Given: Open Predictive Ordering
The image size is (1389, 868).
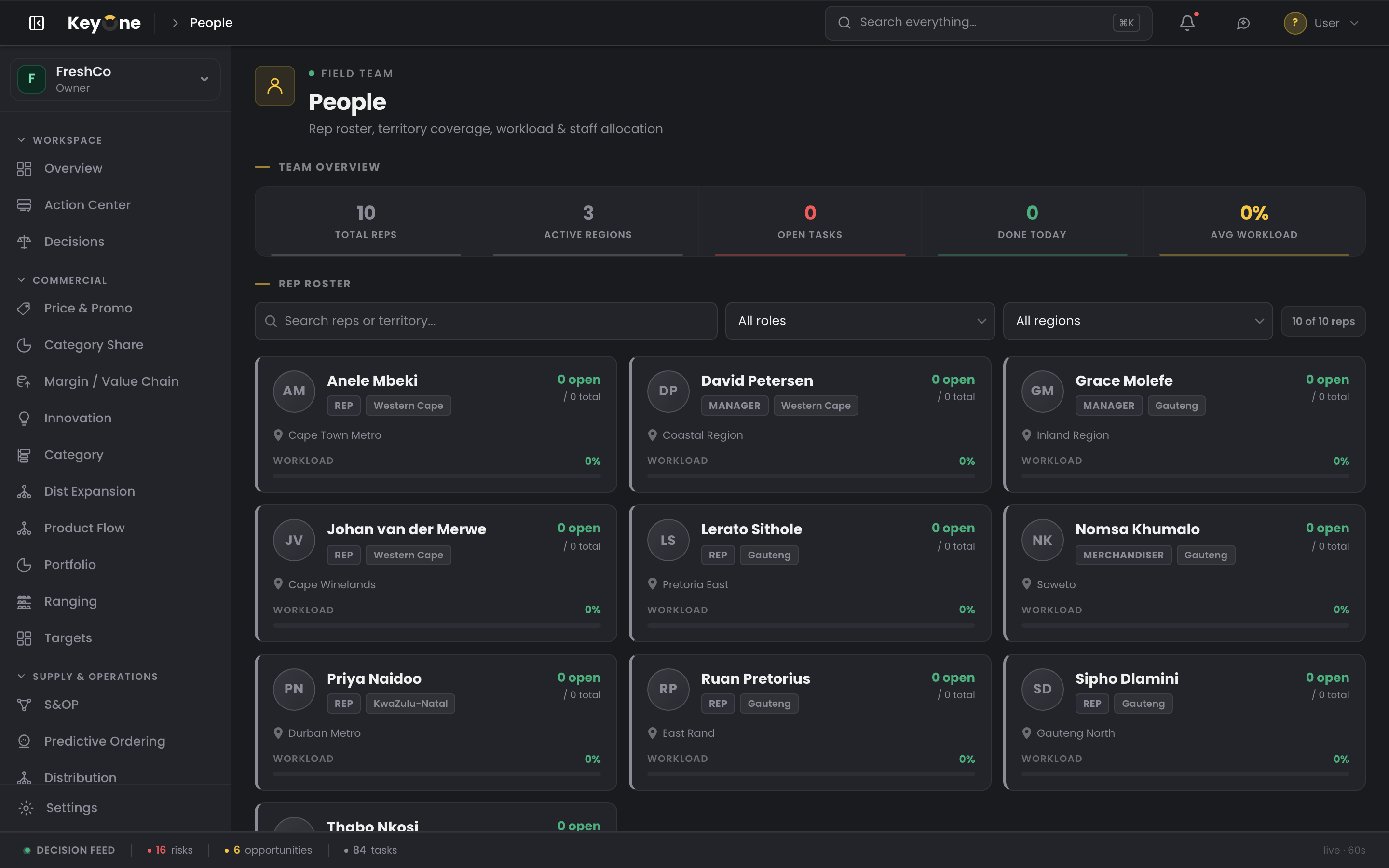Looking at the screenshot, I should pos(105,741).
